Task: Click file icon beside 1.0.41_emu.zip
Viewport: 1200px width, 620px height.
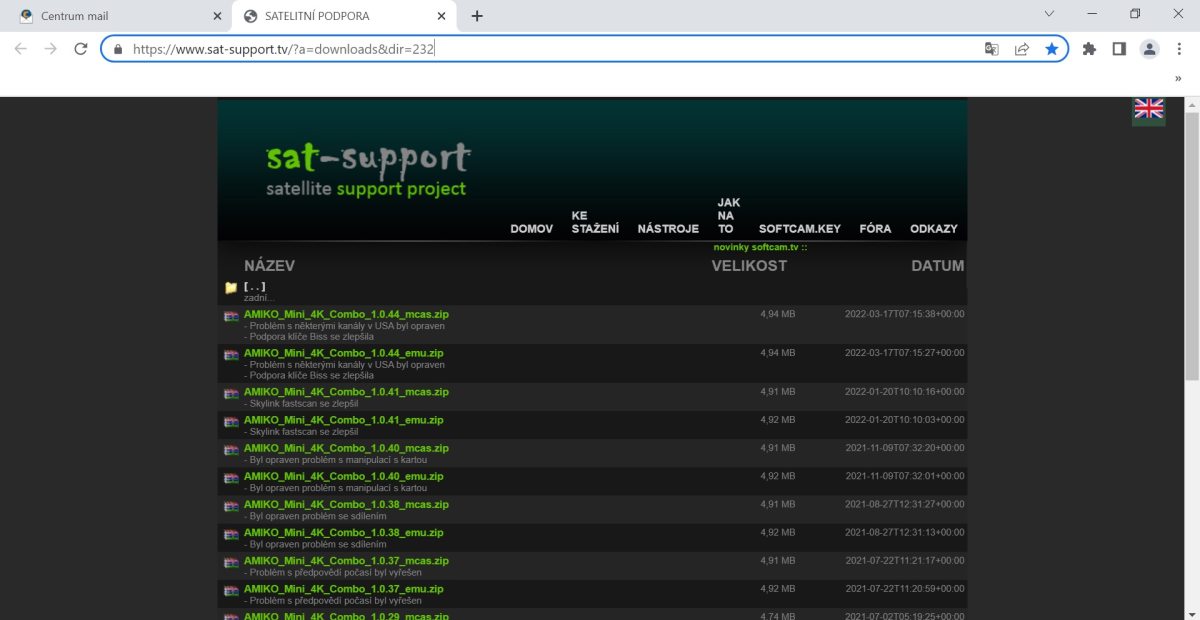Action: pos(231,421)
